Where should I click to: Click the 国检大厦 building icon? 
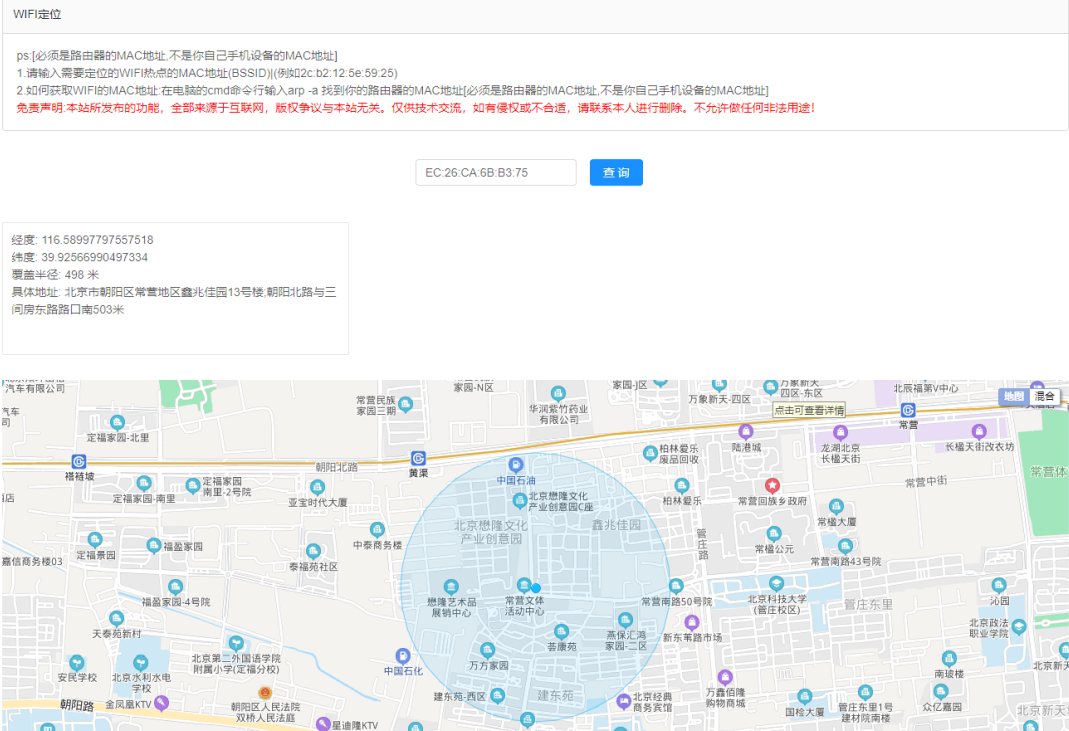tap(804, 696)
